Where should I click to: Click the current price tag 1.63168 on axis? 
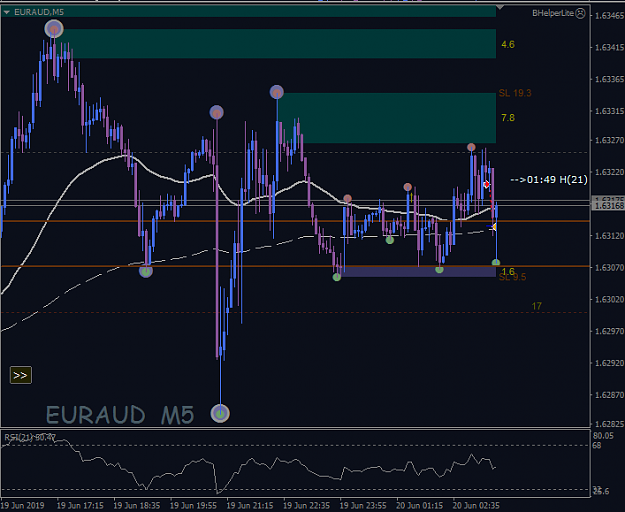point(607,206)
